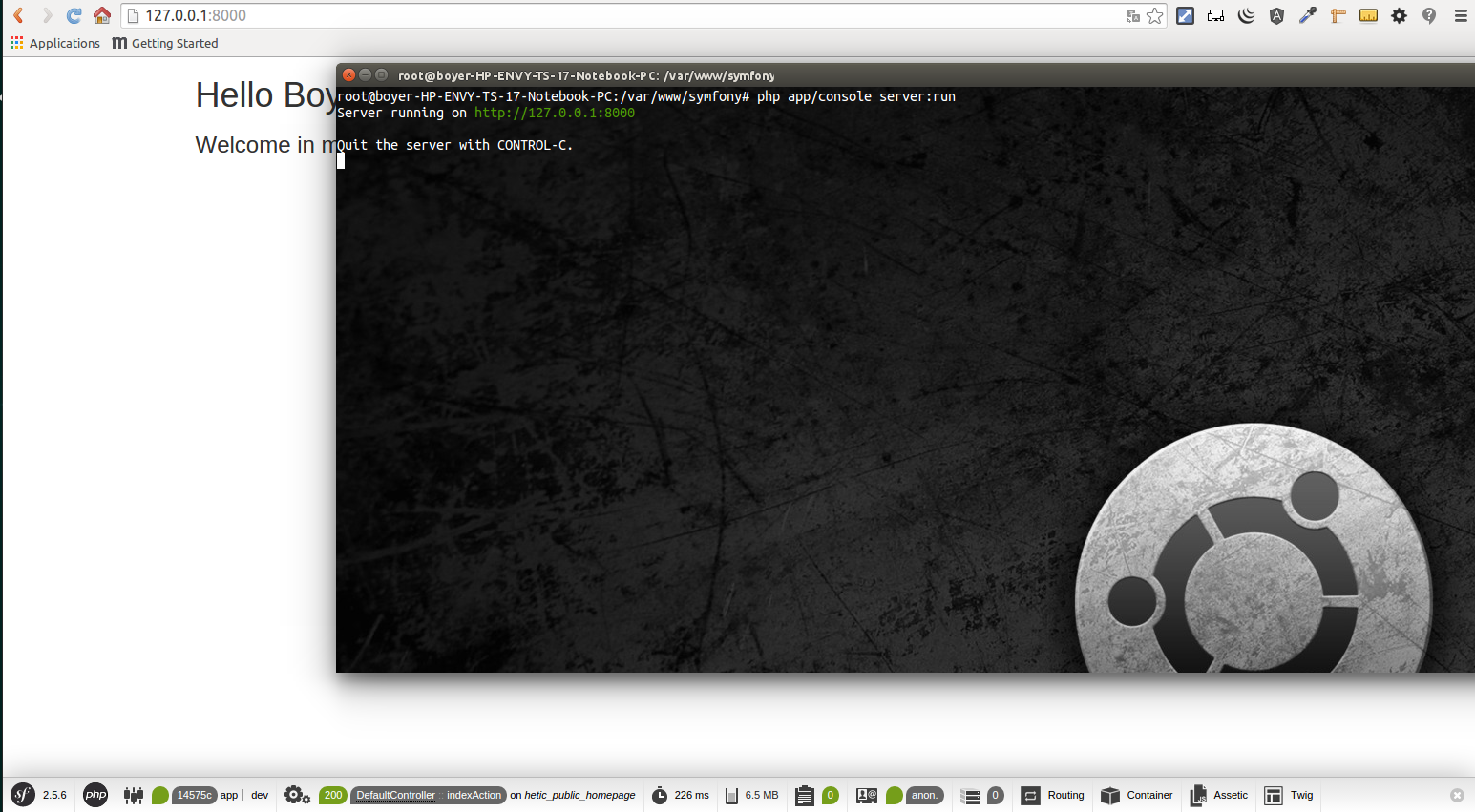Image resolution: width=1475 pixels, height=812 pixels.
Task: Open the request panel gears icon
Action: coord(297,795)
